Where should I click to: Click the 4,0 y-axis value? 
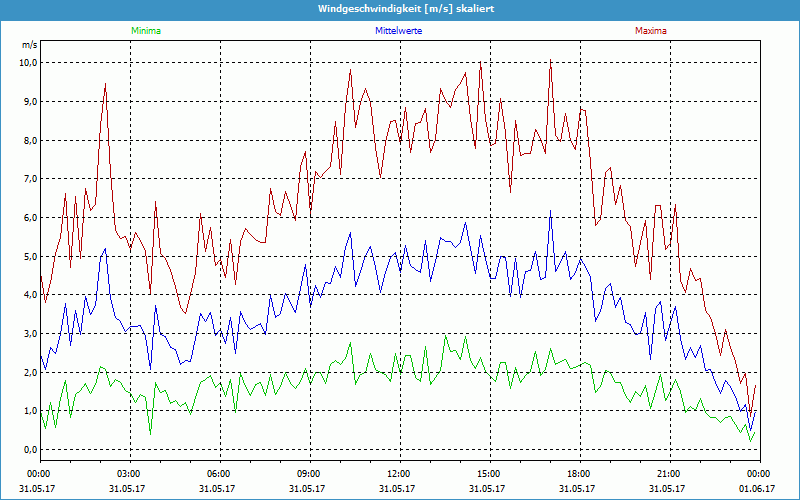tap(31, 294)
